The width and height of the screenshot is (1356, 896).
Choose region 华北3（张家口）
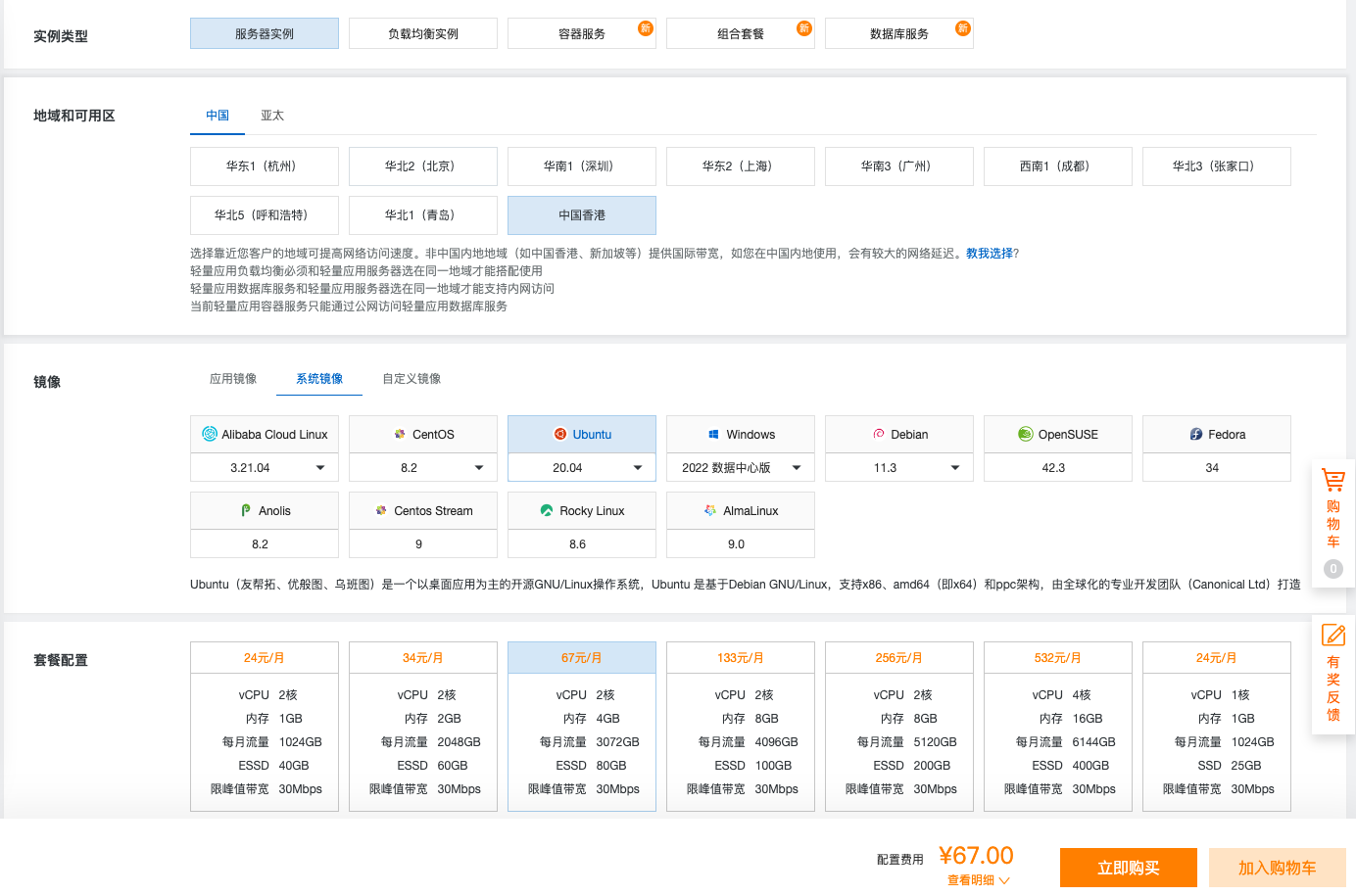[x=1217, y=166]
